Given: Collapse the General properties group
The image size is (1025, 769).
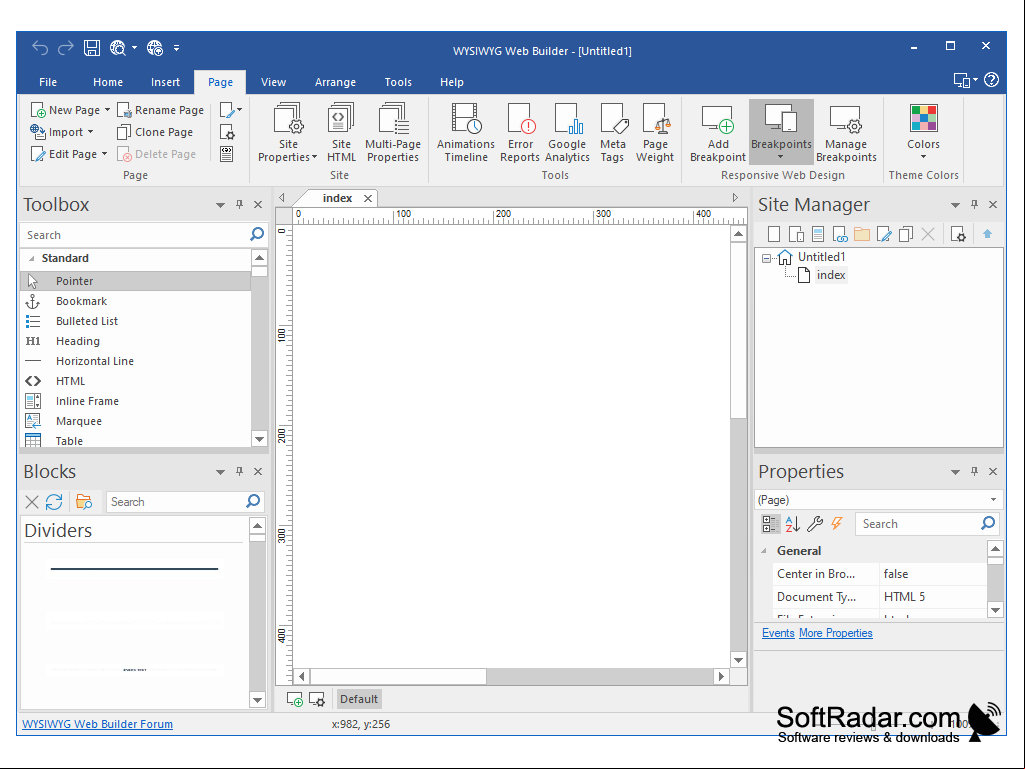Looking at the screenshot, I should coord(764,551).
